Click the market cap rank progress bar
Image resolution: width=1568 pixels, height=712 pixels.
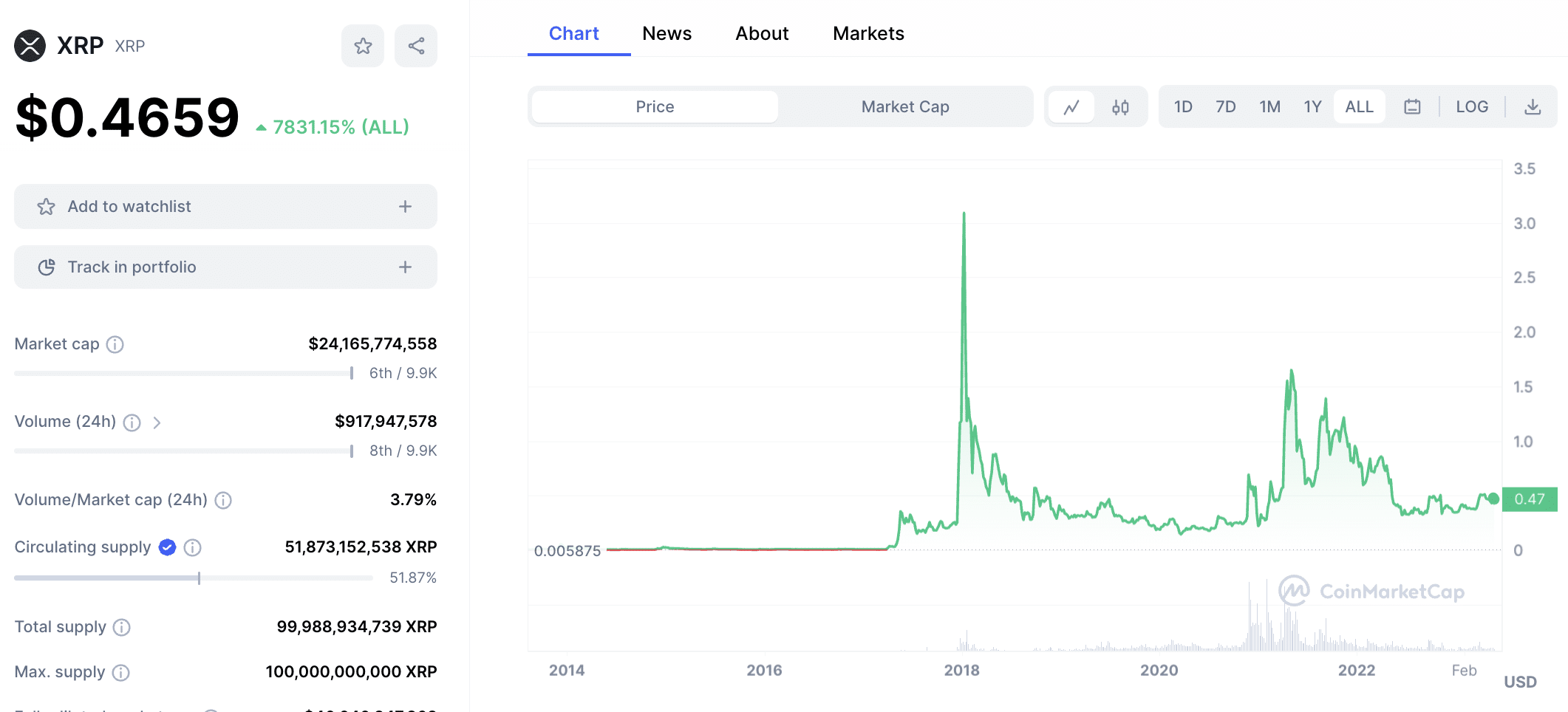coord(183,373)
